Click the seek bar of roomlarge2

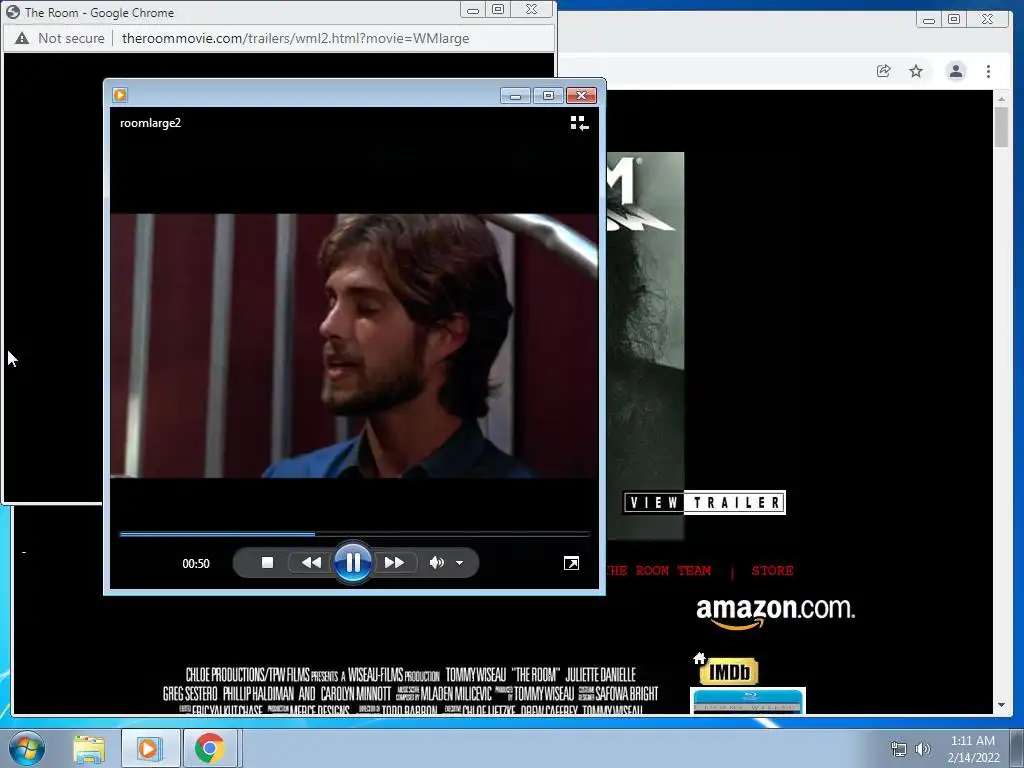355,534
